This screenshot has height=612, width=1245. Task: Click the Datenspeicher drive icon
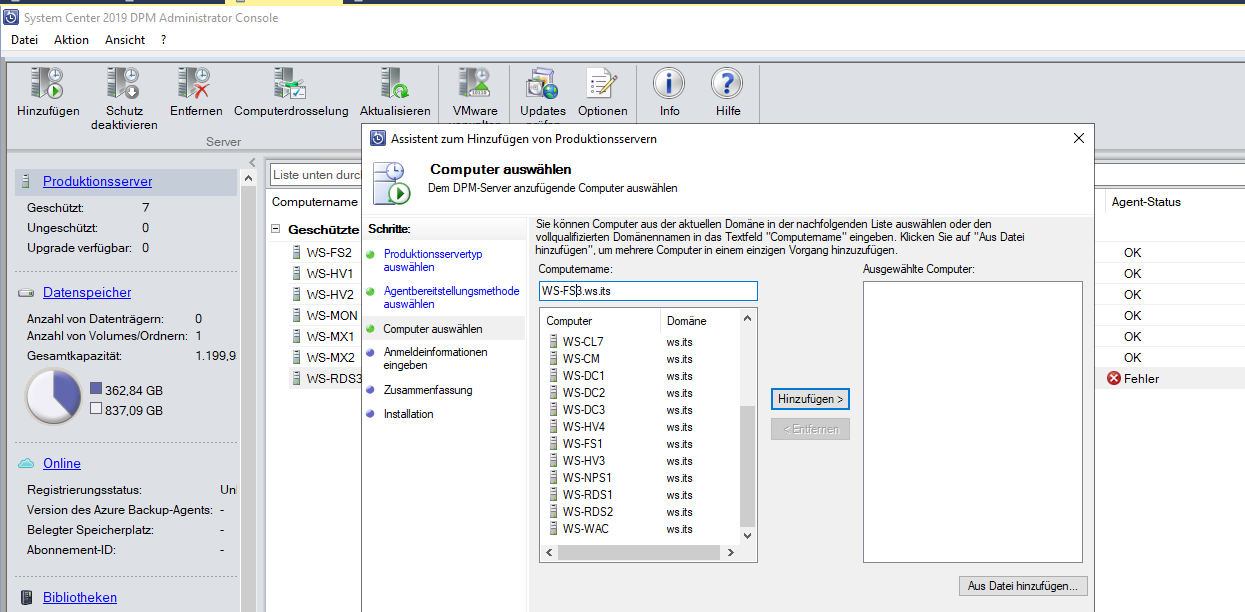click(x=27, y=293)
